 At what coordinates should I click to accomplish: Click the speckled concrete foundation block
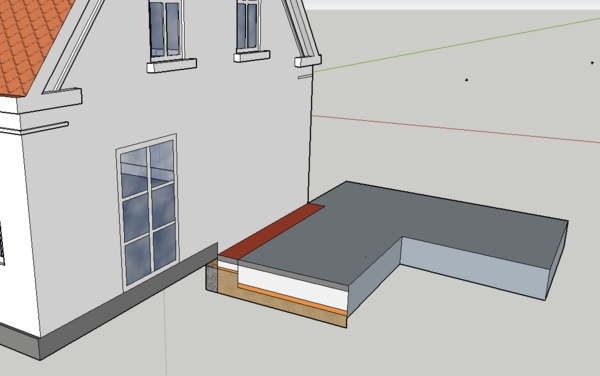pyautogui.click(x=212, y=278)
